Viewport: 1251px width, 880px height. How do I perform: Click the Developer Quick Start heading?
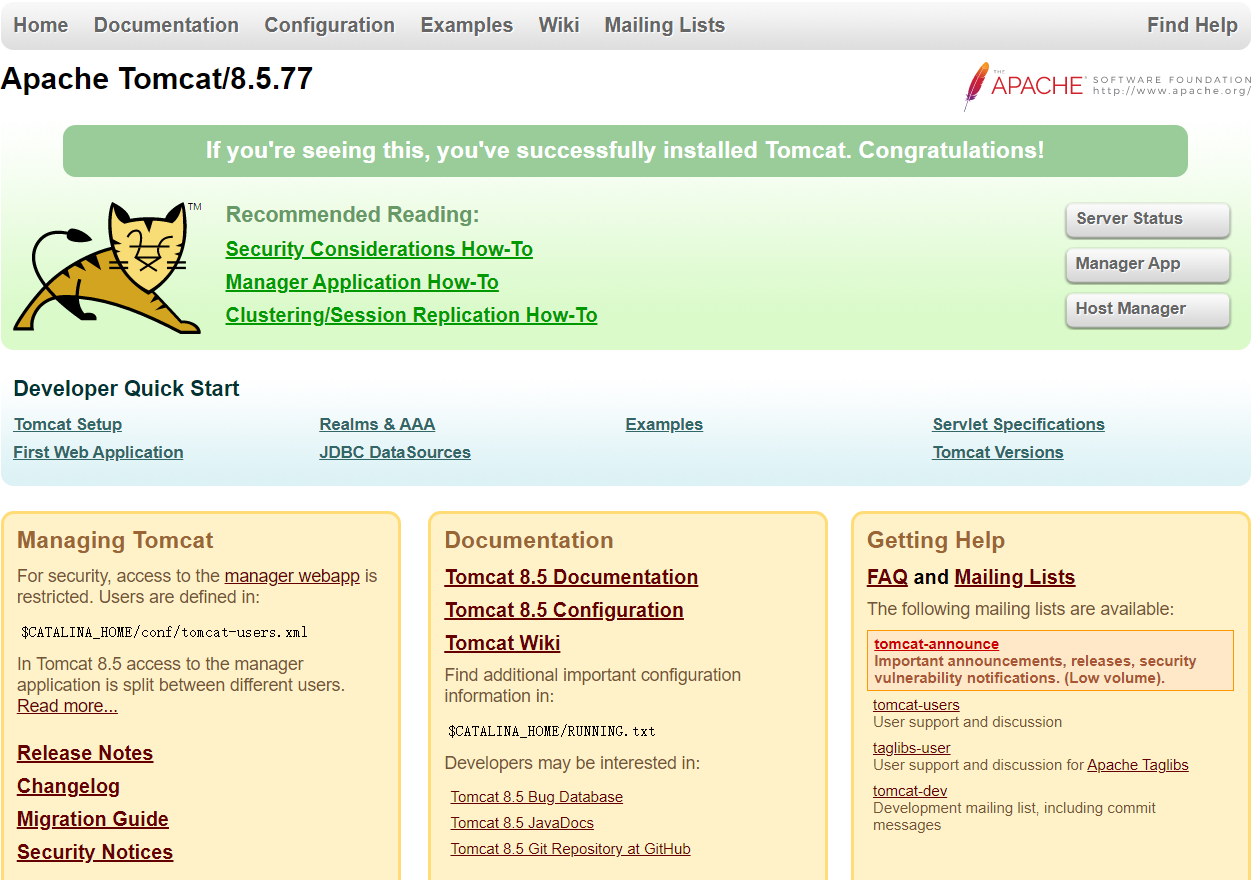(127, 389)
